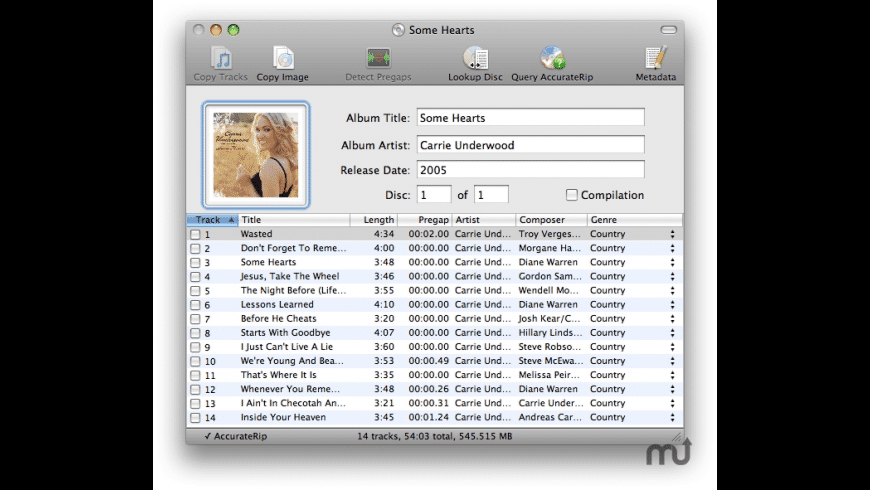This screenshot has height=490, width=870.
Task: Click the length 3:60 cell
Action: click(384, 347)
